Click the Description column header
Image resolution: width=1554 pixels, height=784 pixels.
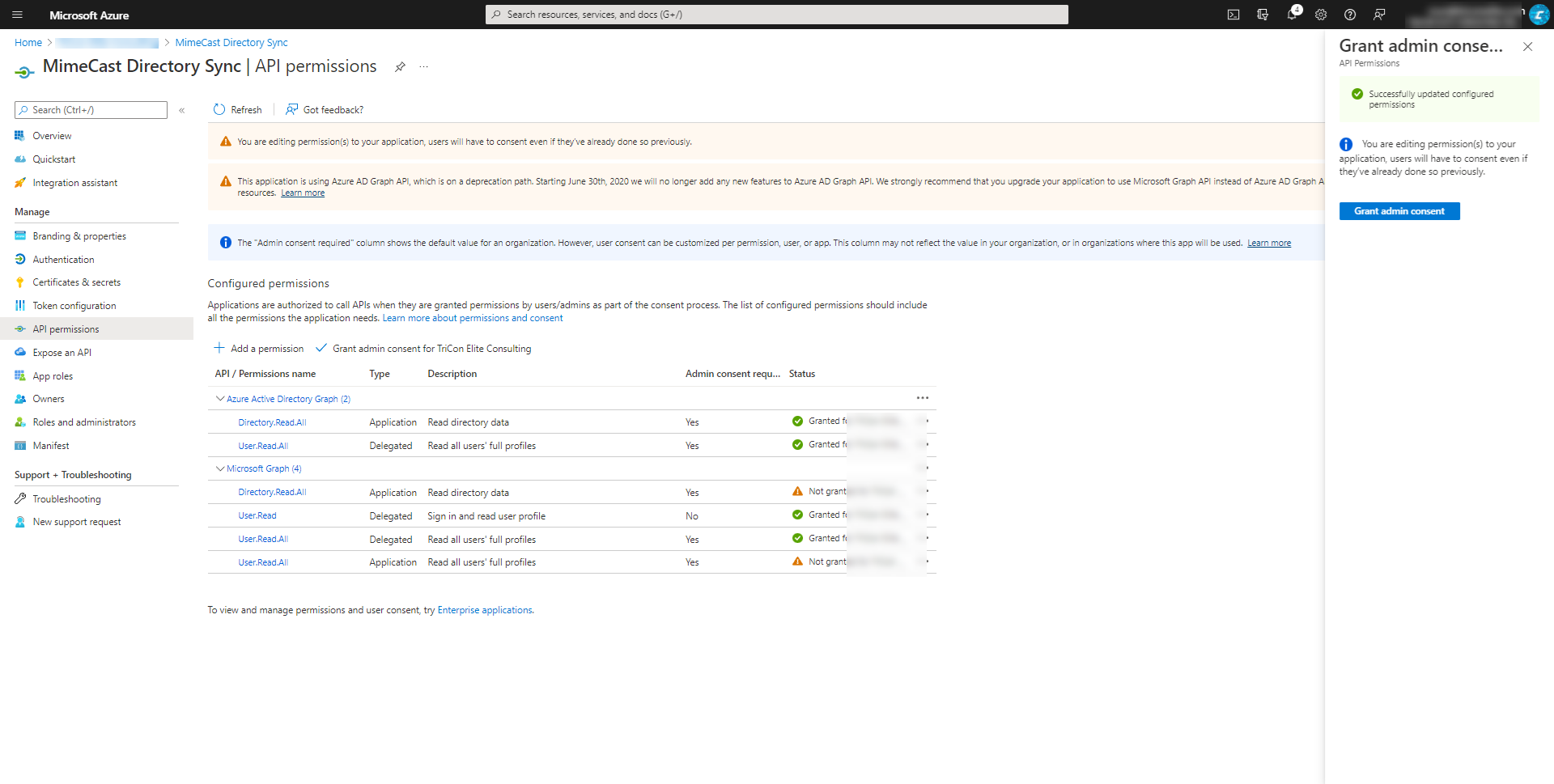[x=452, y=374]
